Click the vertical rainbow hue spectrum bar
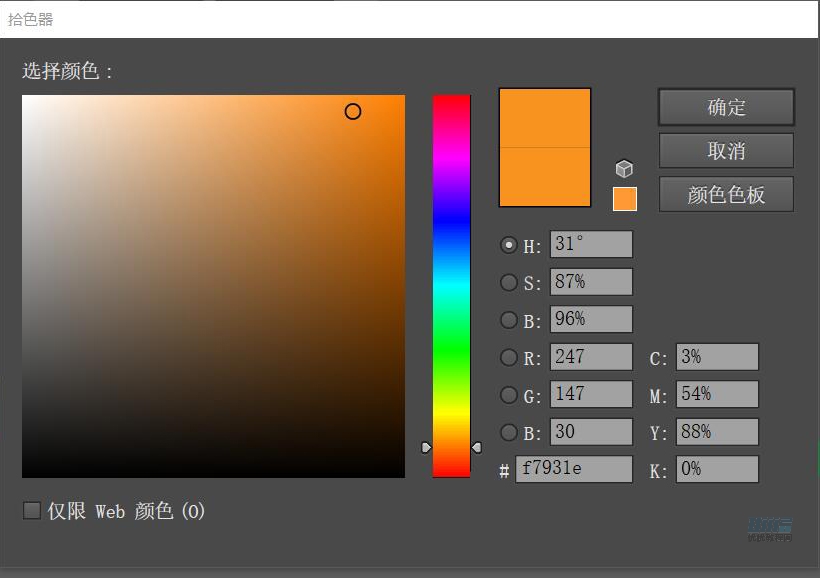This screenshot has height=578, width=820. coord(451,286)
